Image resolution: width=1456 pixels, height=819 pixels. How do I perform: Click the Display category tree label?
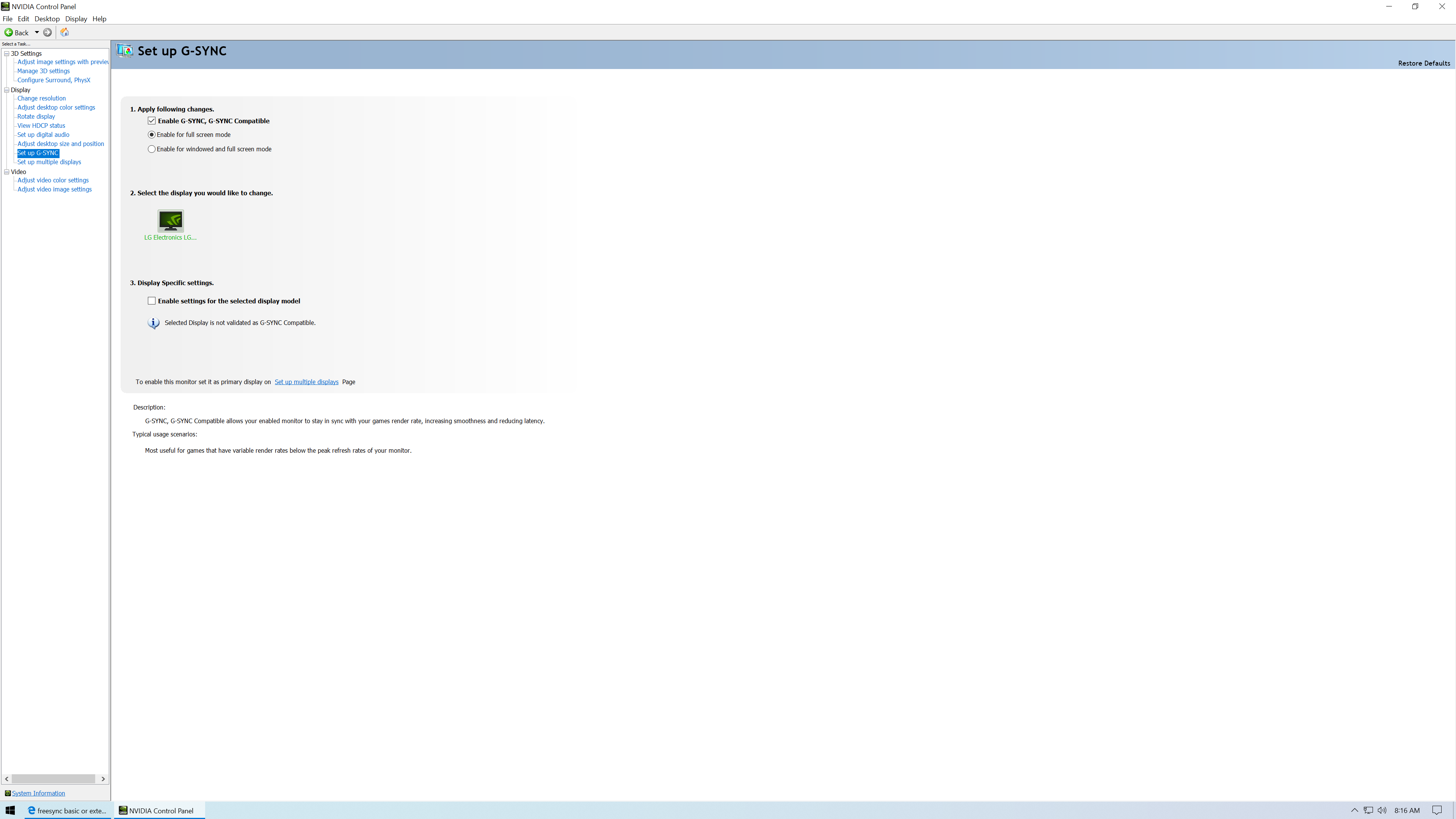click(20, 90)
